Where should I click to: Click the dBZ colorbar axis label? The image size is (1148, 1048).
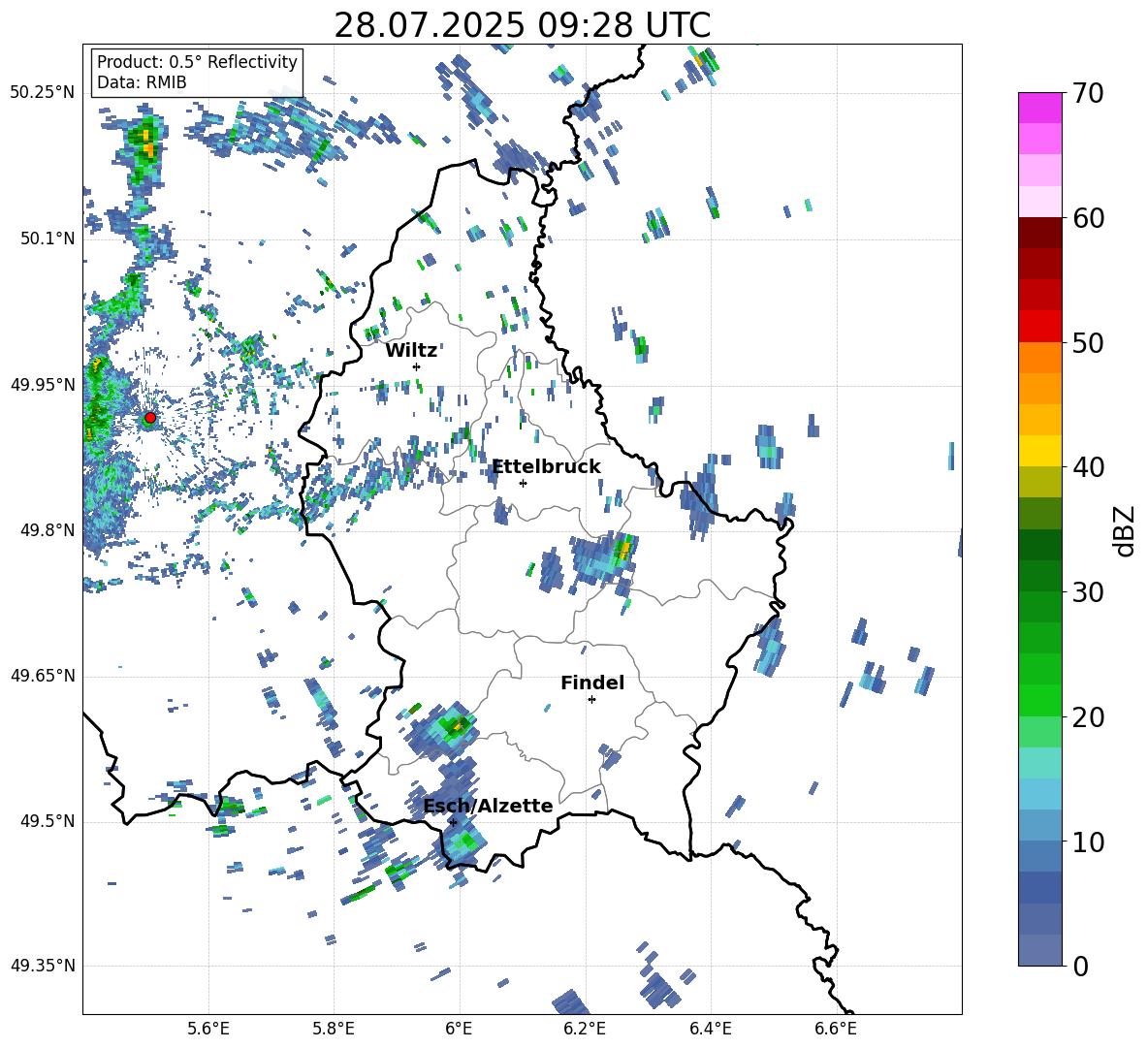coord(1125,530)
